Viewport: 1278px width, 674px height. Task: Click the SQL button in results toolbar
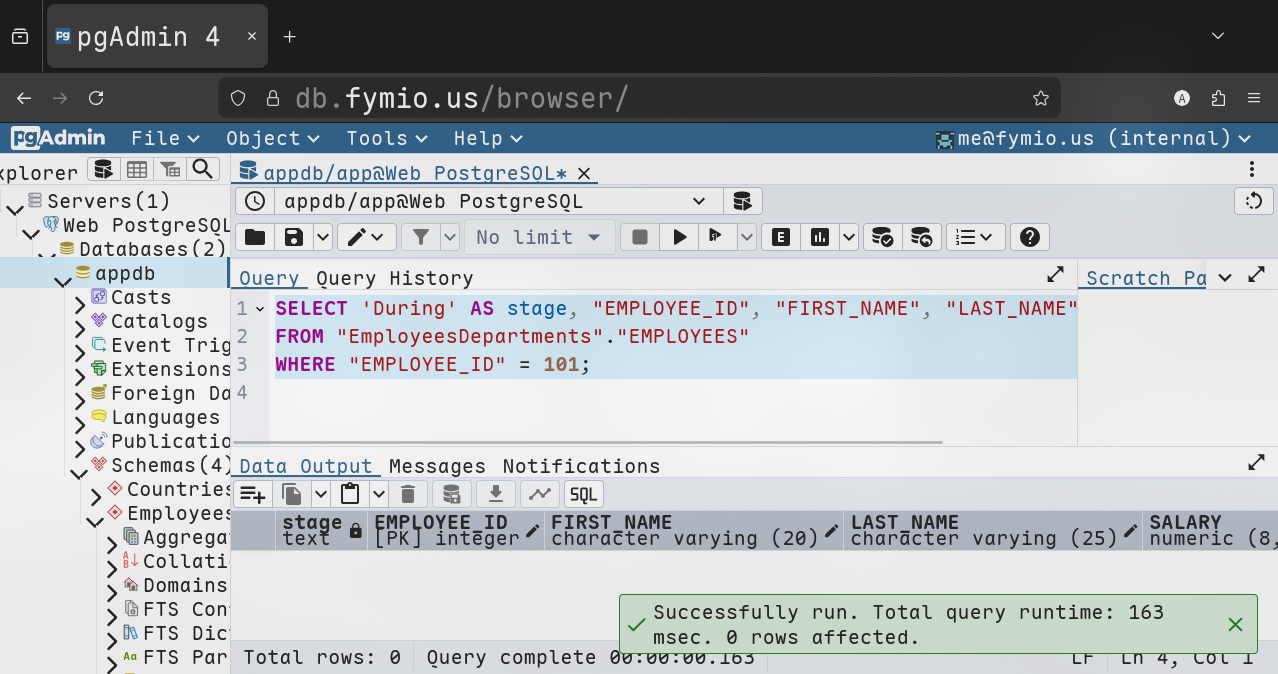point(583,494)
